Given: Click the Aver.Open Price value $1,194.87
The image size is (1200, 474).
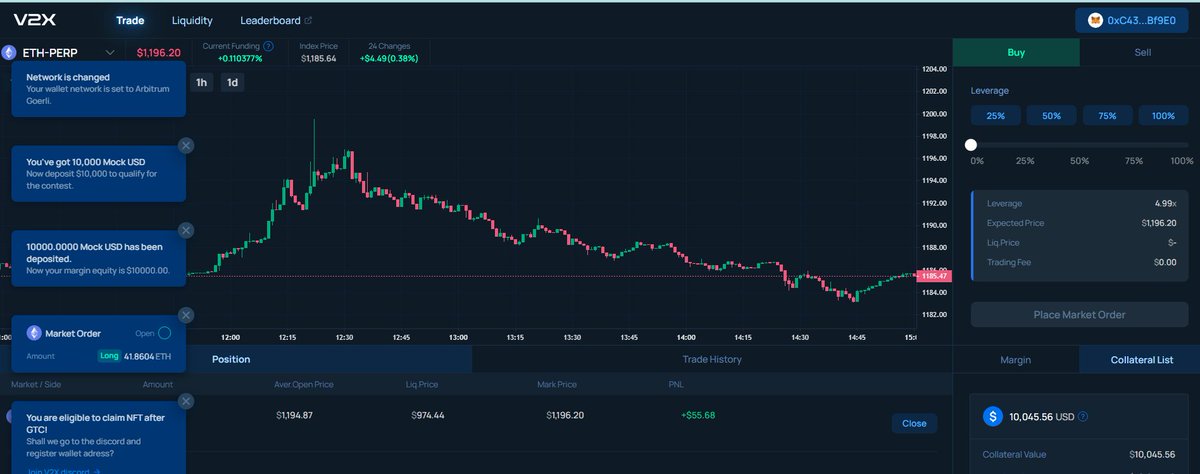Looking at the screenshot, I should 294,415.
